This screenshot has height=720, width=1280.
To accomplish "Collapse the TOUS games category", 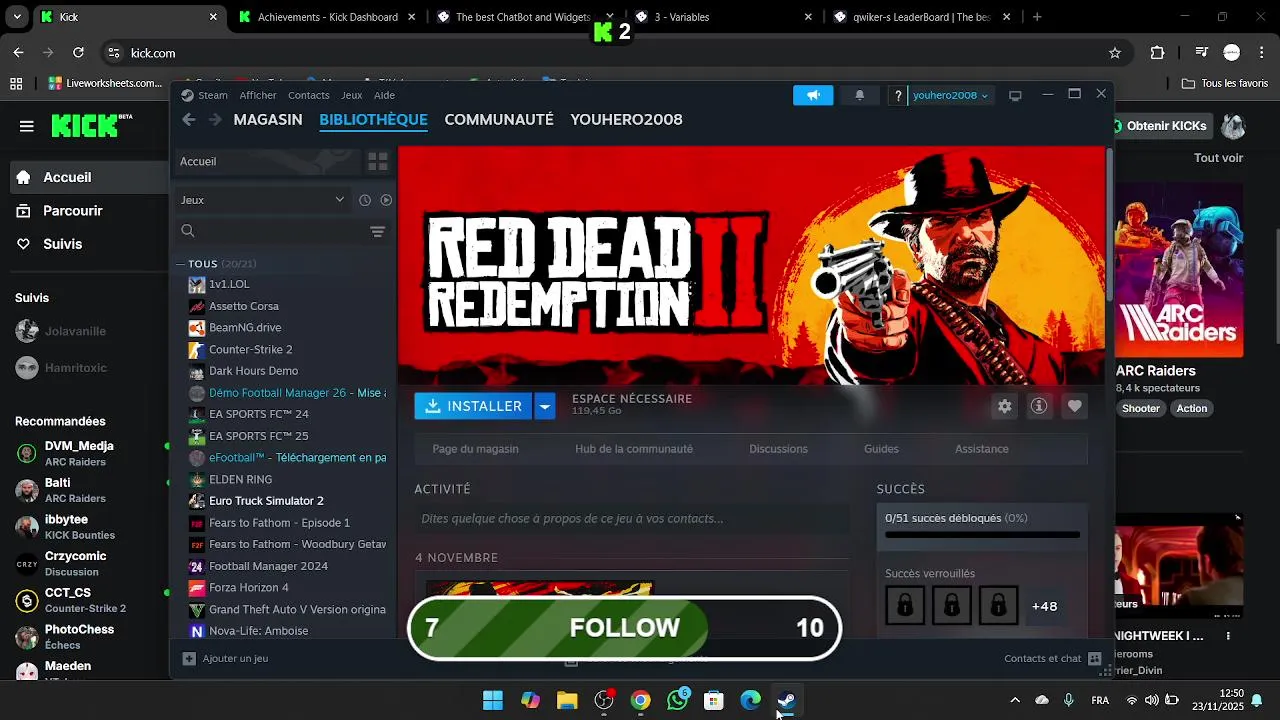I will point(181,264).
